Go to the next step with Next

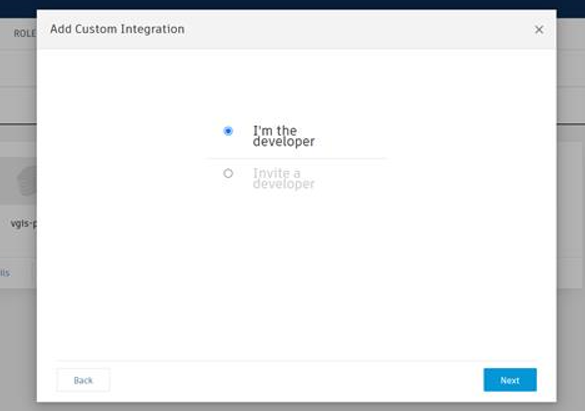coord(510,380)
